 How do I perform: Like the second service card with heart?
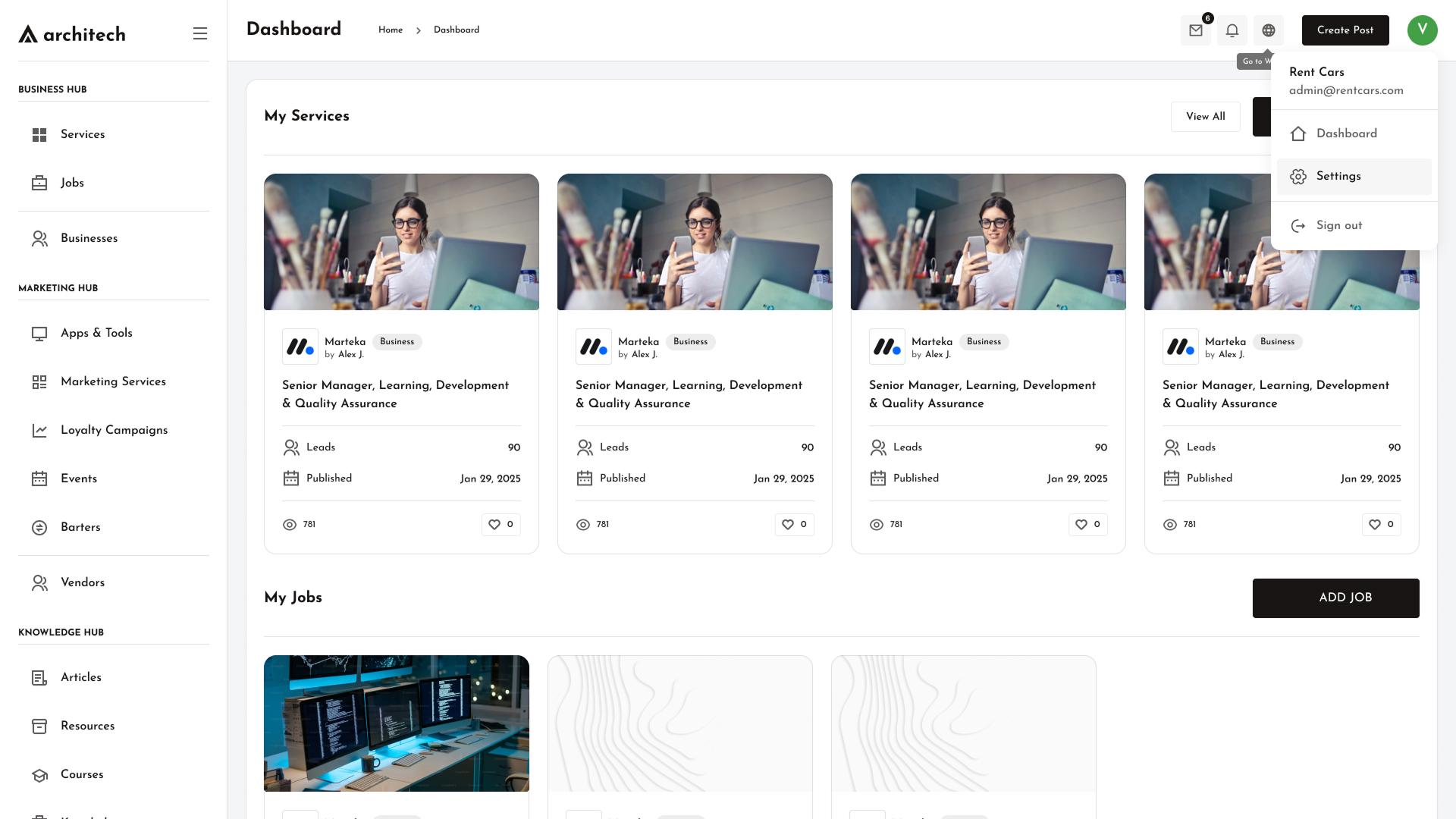(x=795, y=525)
